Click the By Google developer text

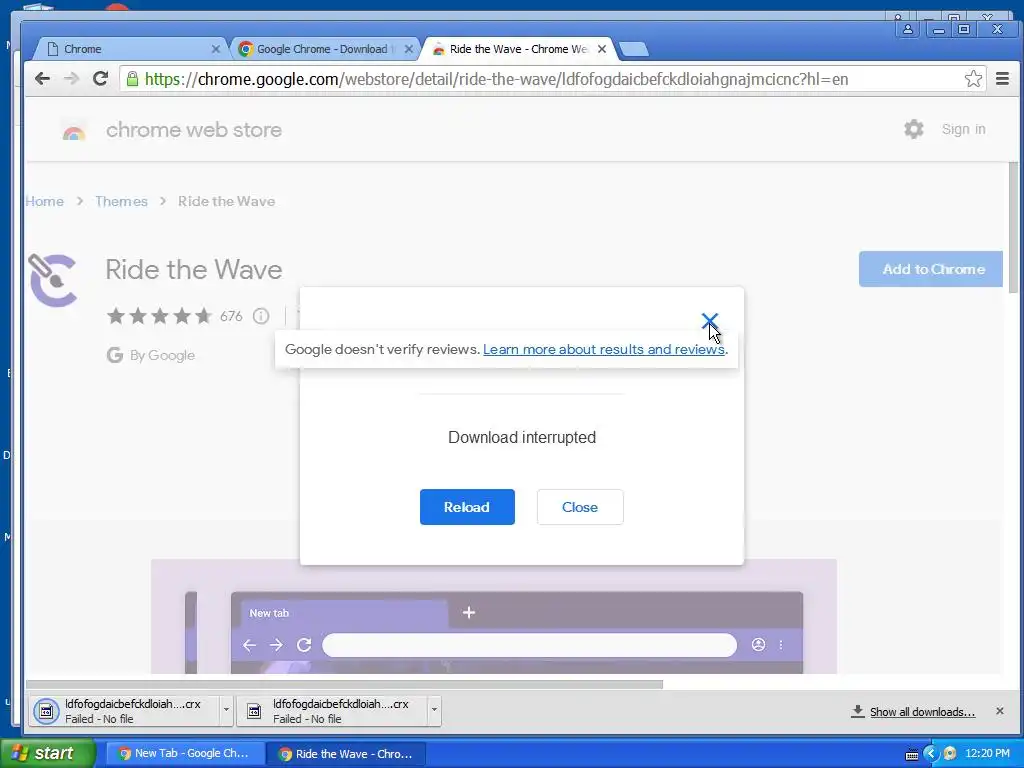tap(163, 355)
